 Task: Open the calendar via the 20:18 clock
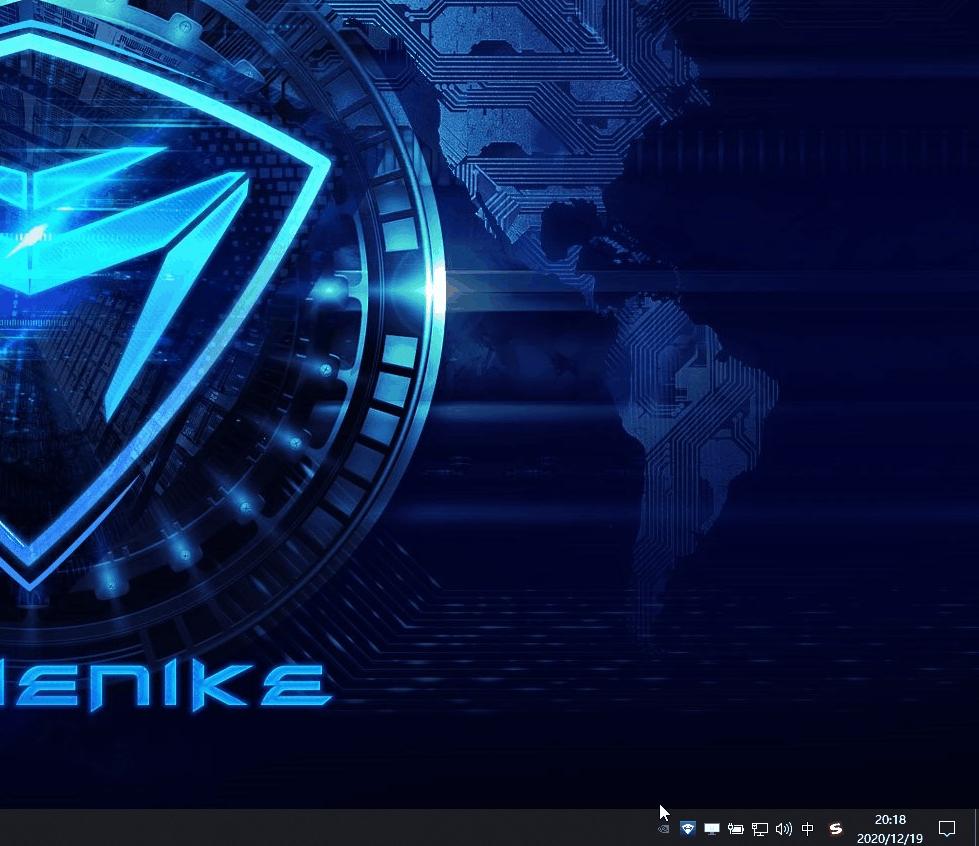click(890, 820)
